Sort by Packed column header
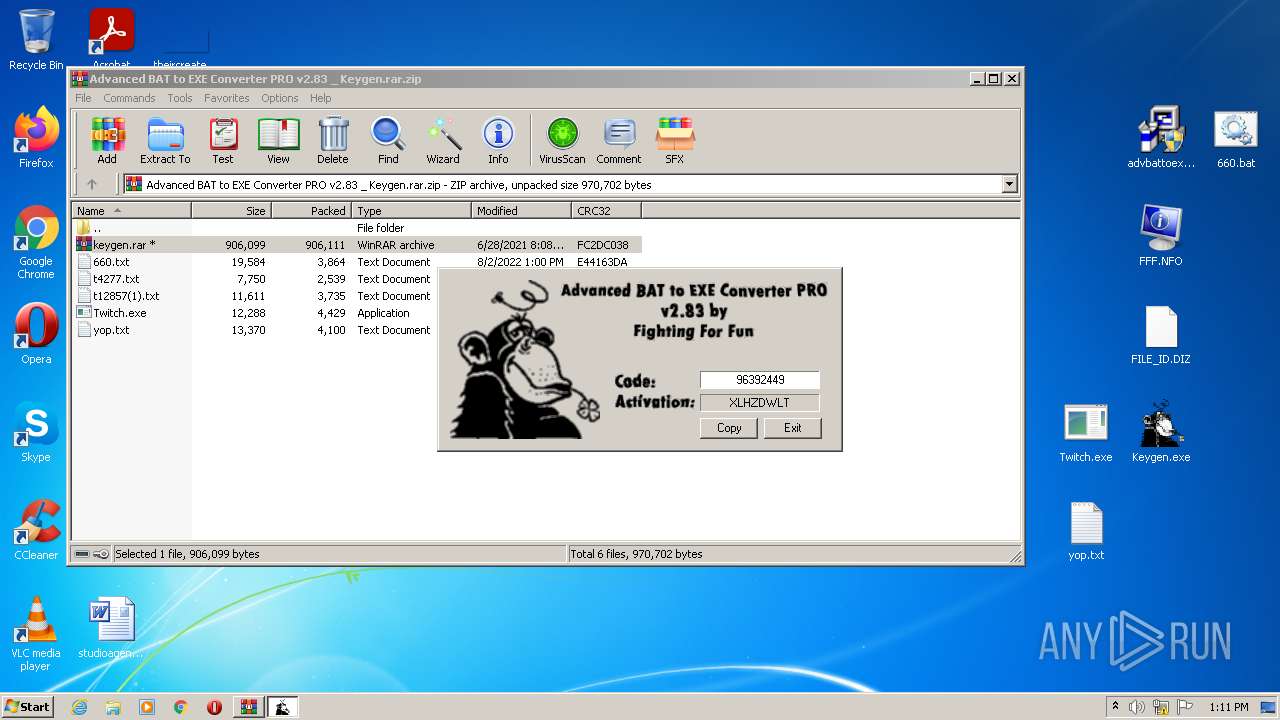 (x=312, y=211)
